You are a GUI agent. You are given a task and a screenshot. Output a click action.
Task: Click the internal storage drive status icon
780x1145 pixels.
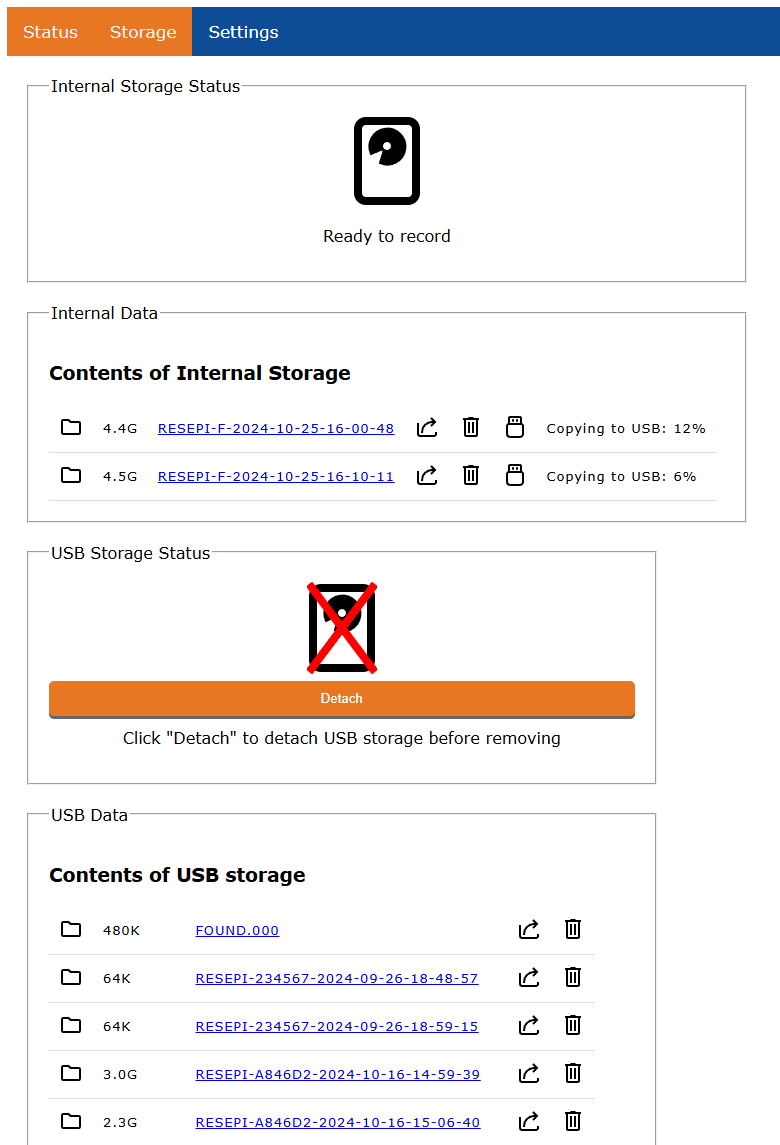(387, 160)
